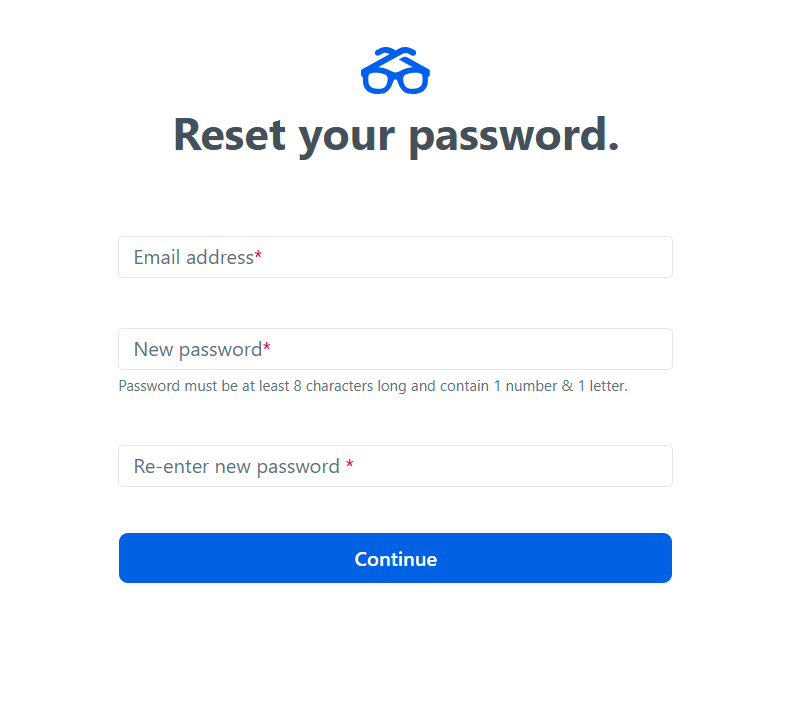Click the "Re-enter new password" placeholder text
Screen dimensions: 800x703
pyautogui.click(x=236, y=466)
